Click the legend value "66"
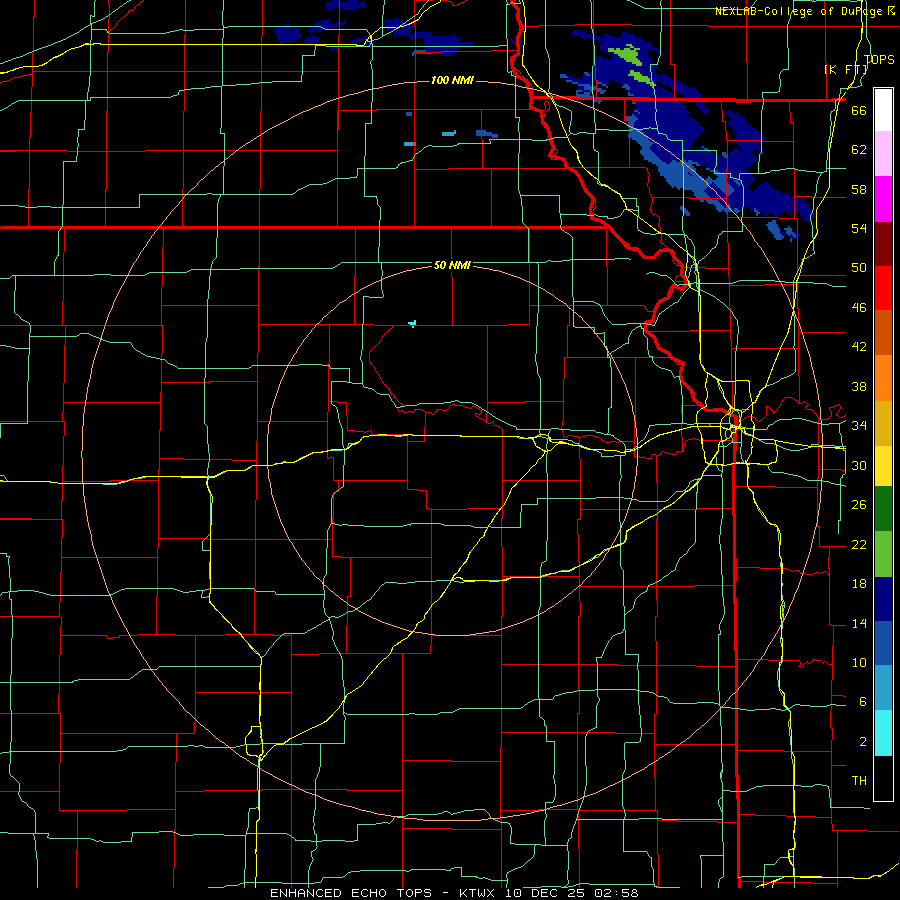Viewport: 900px width, 900px height. click(859, 110)
